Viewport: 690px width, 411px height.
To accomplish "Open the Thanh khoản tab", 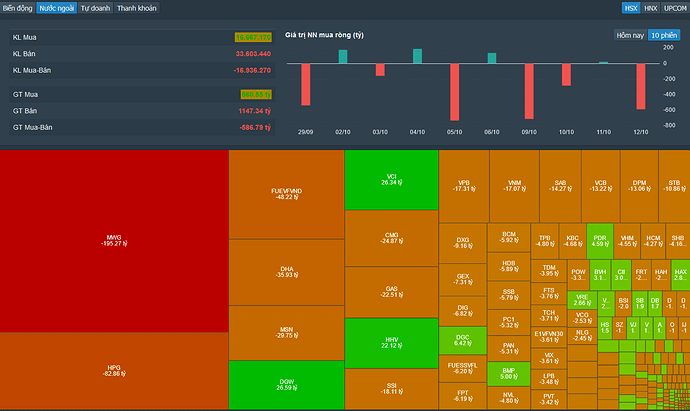I will coord(136,8).
